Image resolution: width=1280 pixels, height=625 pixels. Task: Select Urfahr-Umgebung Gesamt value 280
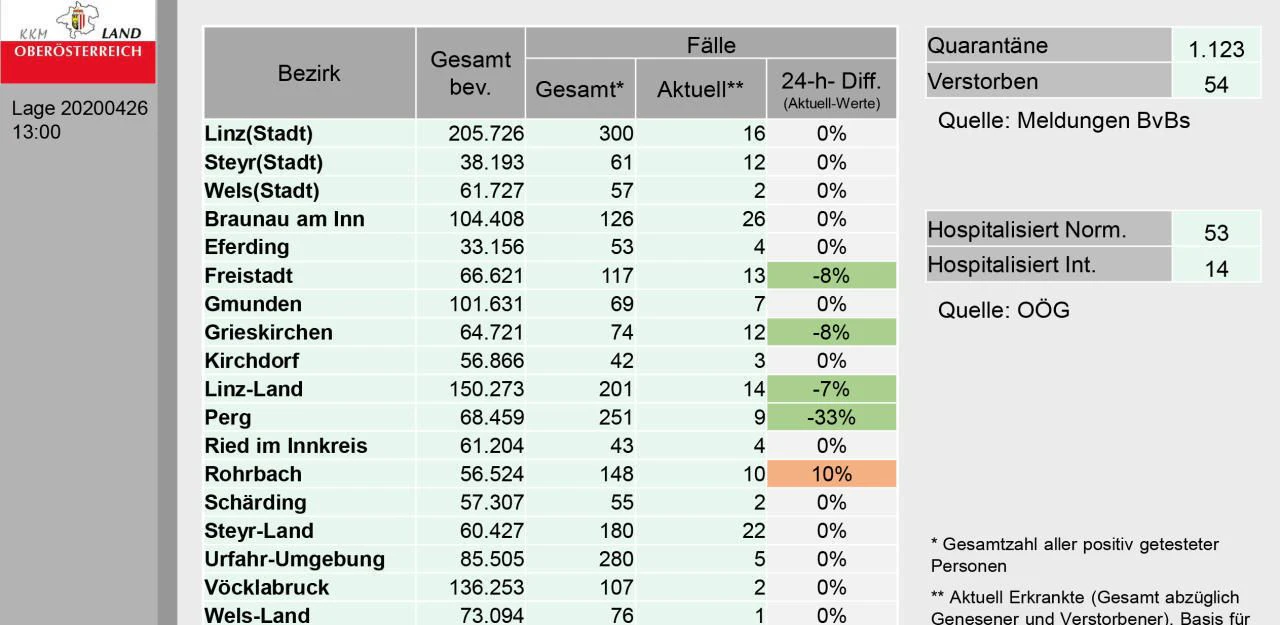tap(616, 559)
